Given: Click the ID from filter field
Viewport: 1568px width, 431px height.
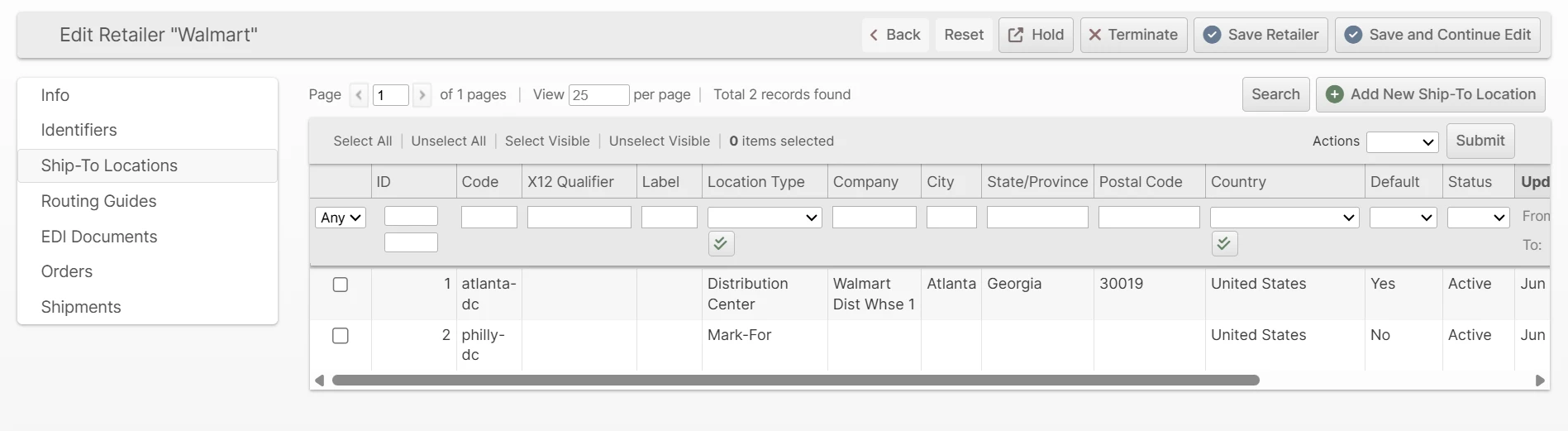Looking at the screenshot, I should [x=411, y=216].
